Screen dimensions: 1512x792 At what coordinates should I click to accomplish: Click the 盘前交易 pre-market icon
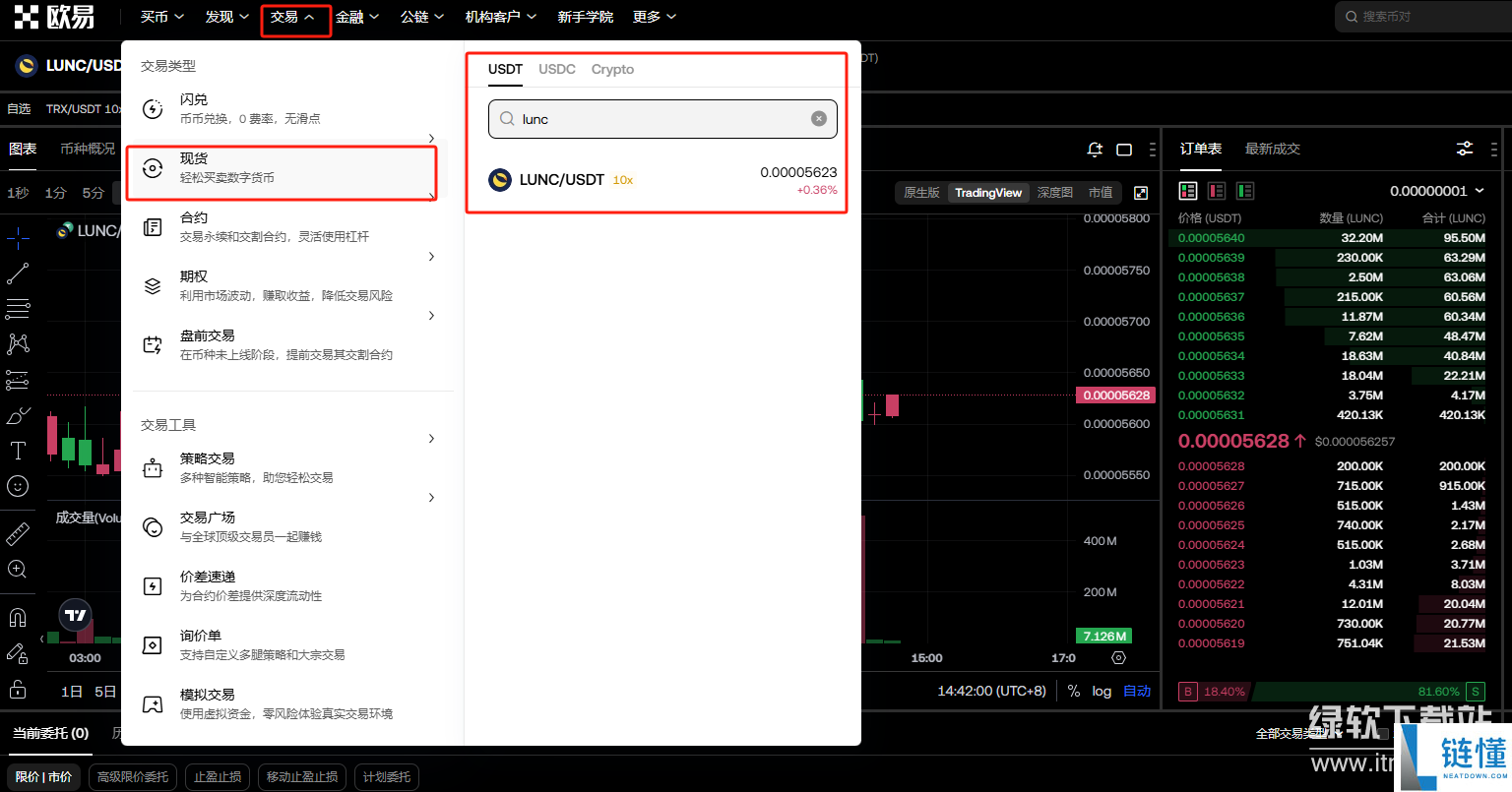click(x=153, y=345)
